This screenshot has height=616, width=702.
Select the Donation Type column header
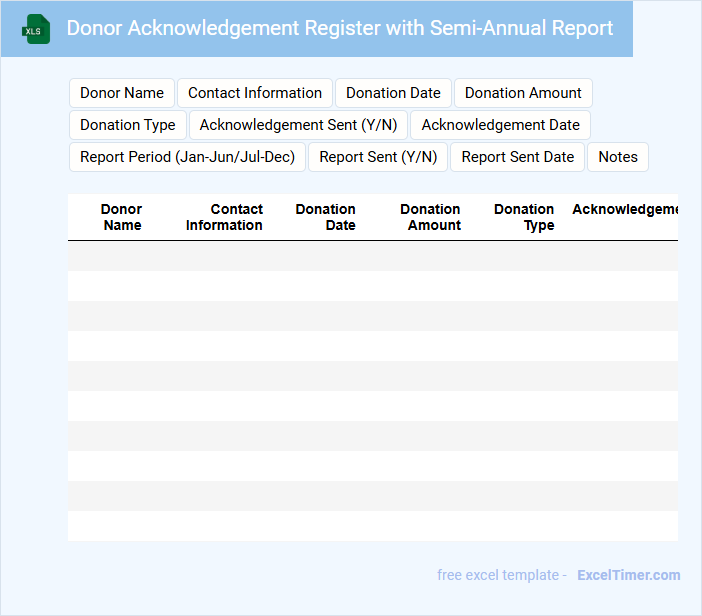coord(524,217)
